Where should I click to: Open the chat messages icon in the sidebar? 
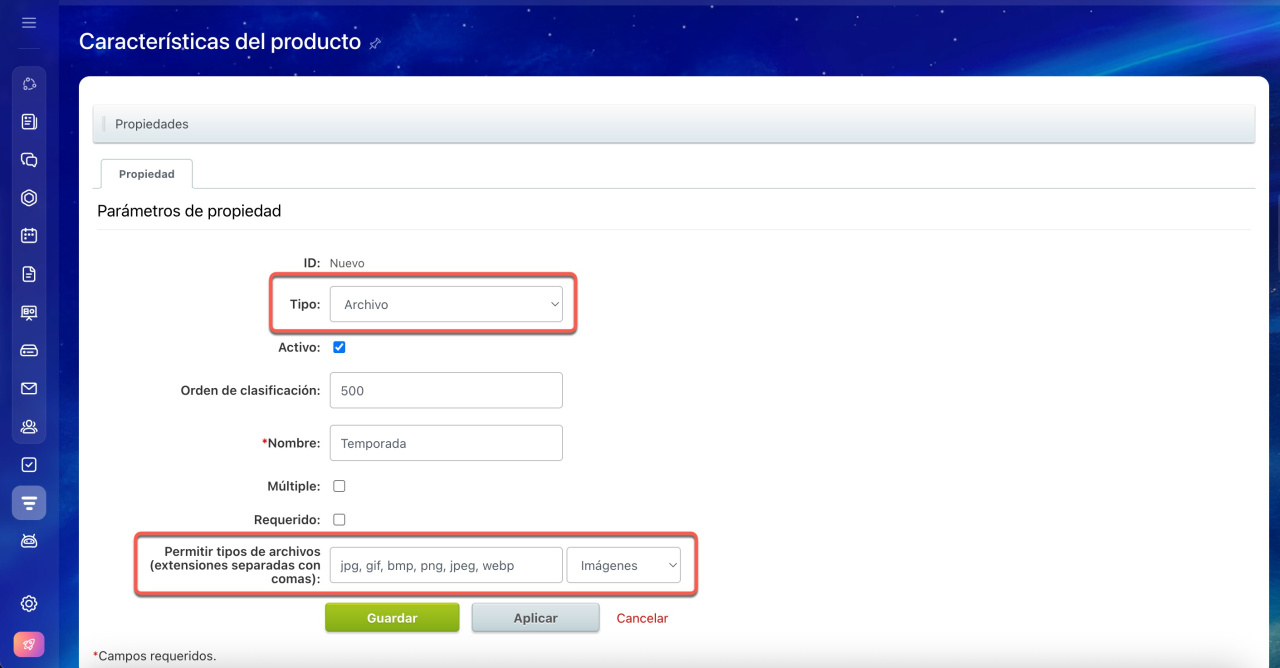point(29,160)
